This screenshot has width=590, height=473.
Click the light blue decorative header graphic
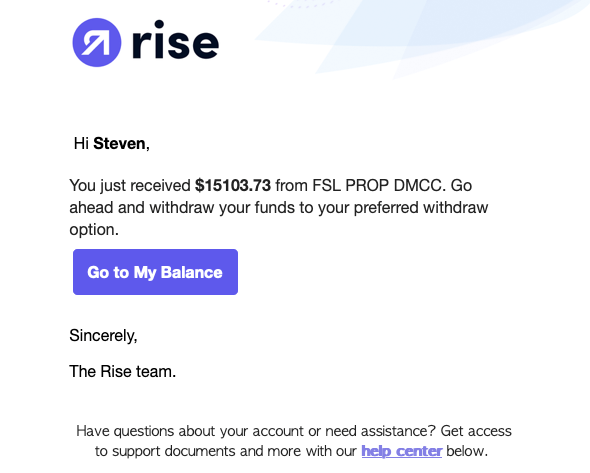click(421, 36)
